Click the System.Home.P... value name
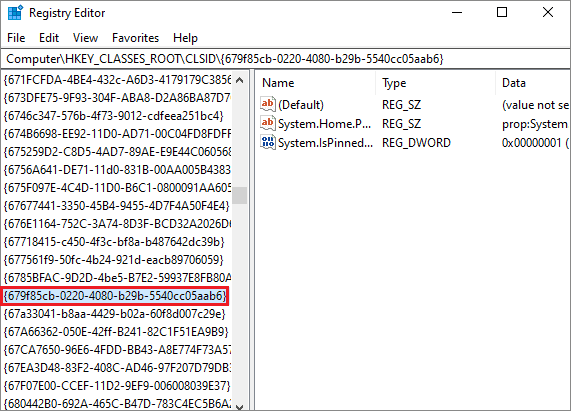 tap(324, 124)
